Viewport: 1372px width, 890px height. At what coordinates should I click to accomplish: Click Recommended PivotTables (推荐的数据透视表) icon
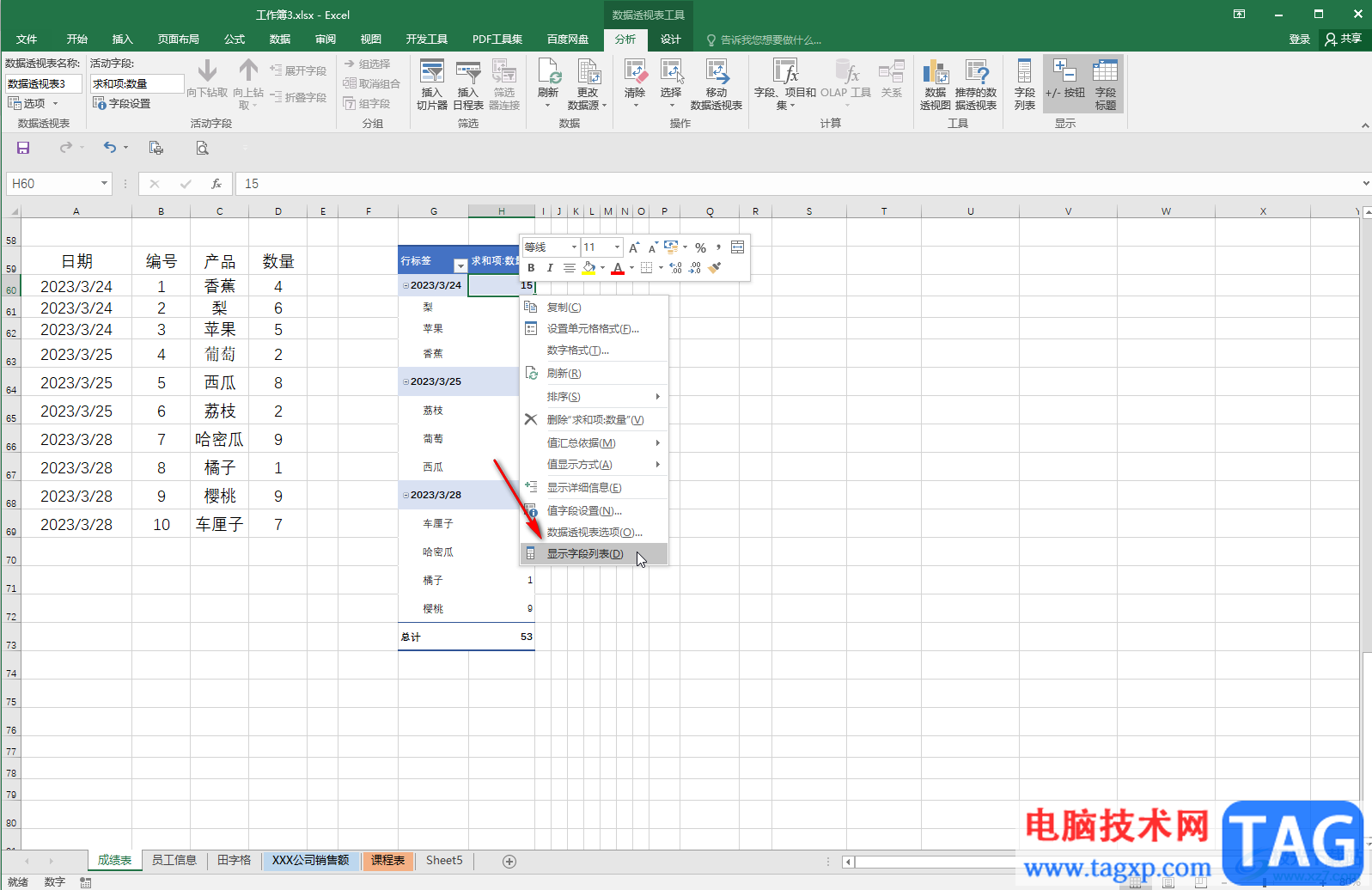coord(976,84)
